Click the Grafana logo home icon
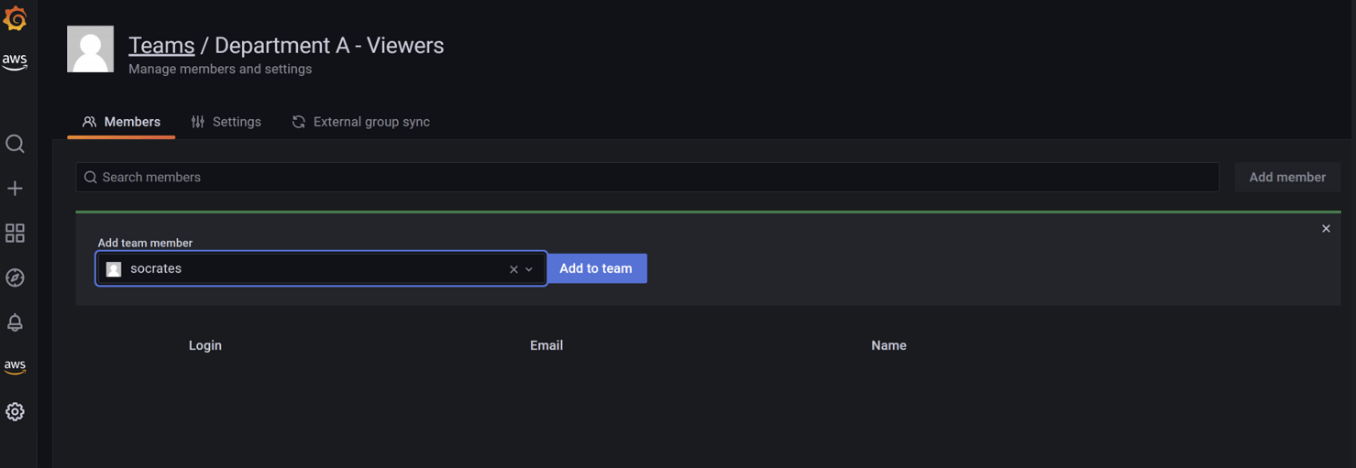The height and width of the screenshot is (468, 1356). (x=15, y=18)
